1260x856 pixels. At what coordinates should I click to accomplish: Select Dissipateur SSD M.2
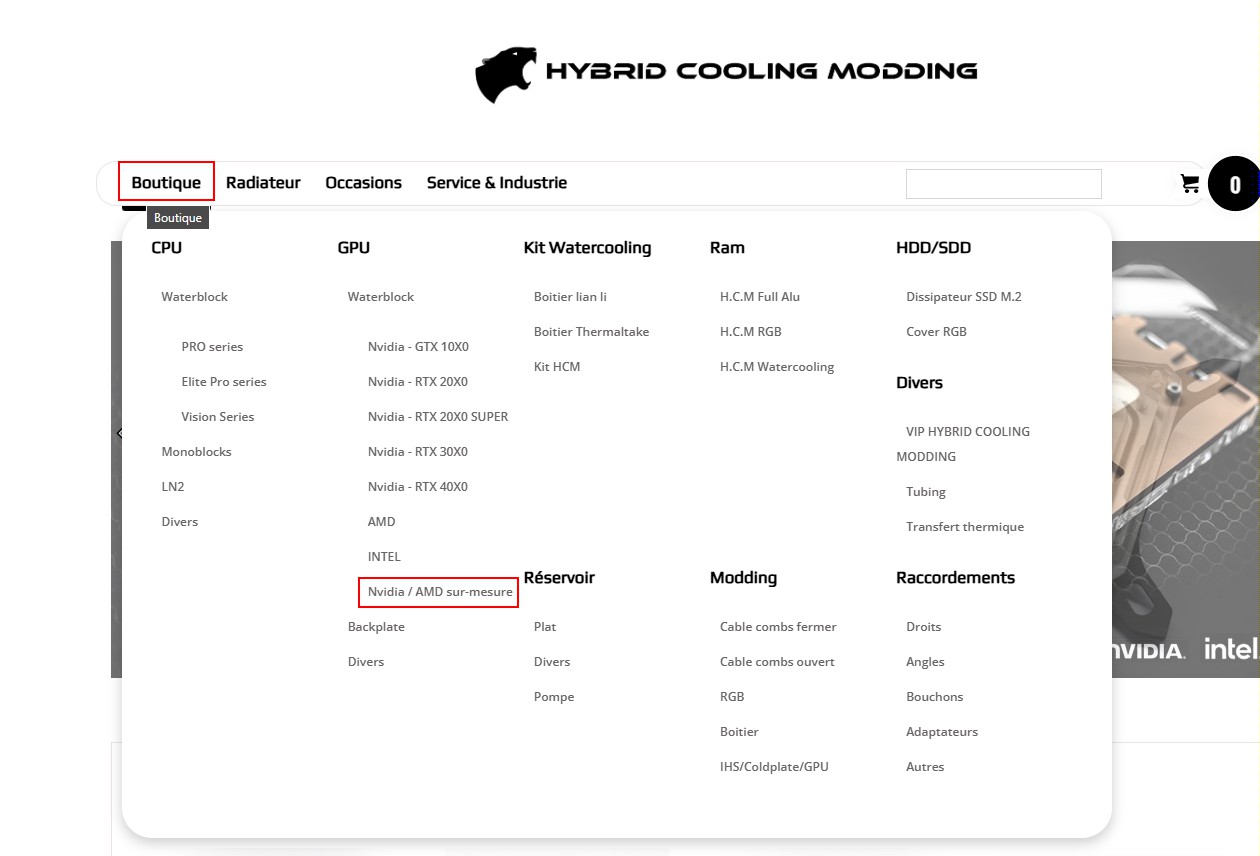point(963,297)
